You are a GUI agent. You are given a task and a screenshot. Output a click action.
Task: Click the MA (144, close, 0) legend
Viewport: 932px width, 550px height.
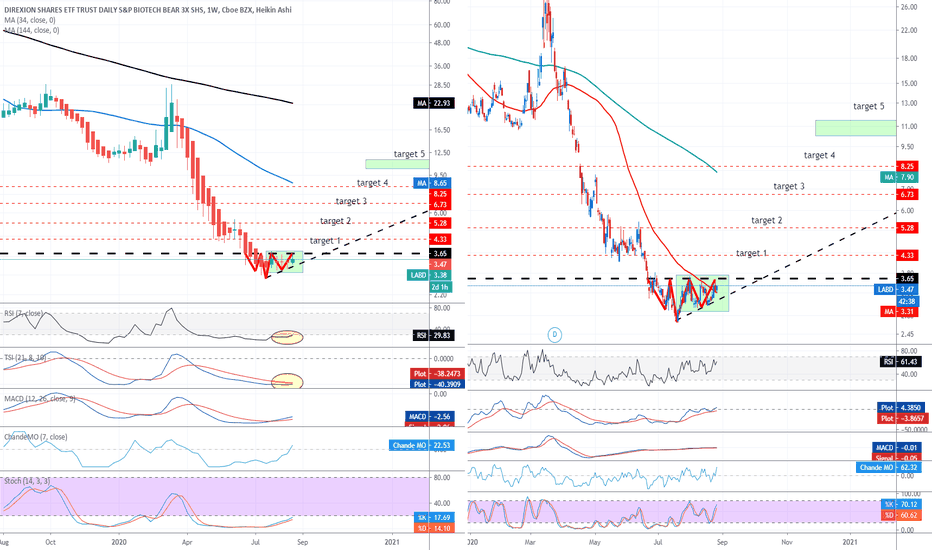[x=32, y=30]
